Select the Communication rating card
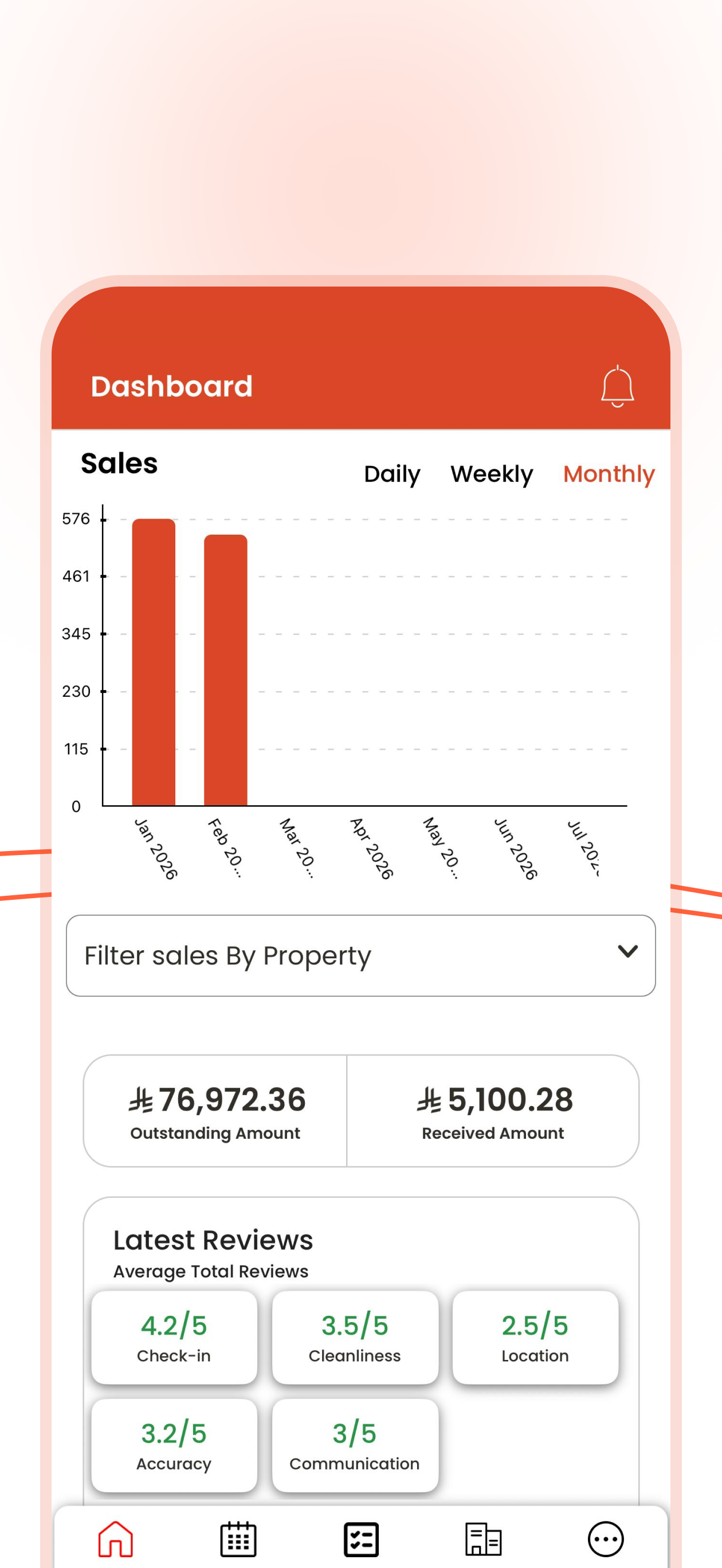Screen dimensions: 722x1568 [355, 1445]
